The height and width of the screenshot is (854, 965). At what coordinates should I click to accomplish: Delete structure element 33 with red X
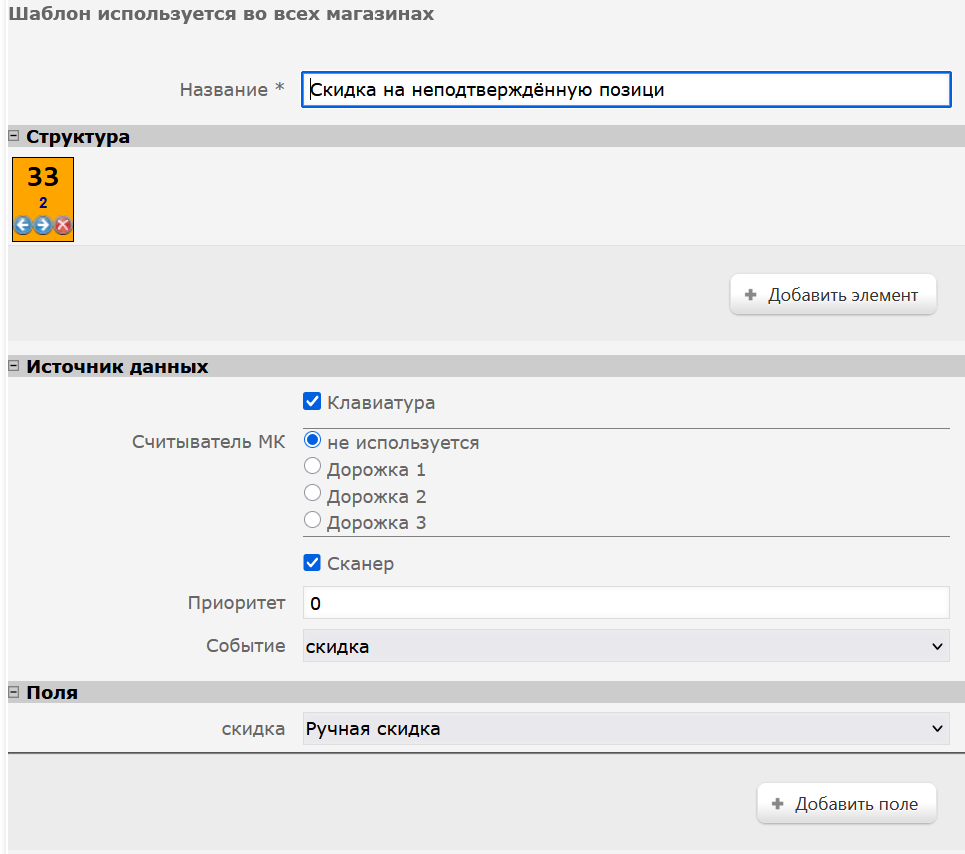click(63, 225)
